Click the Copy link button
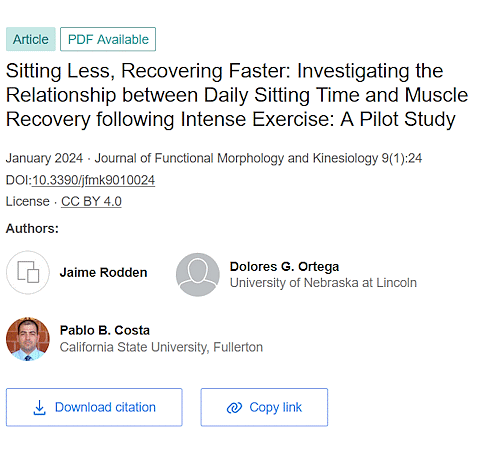Viewport: 490px width, 452px height. point(264,407)
